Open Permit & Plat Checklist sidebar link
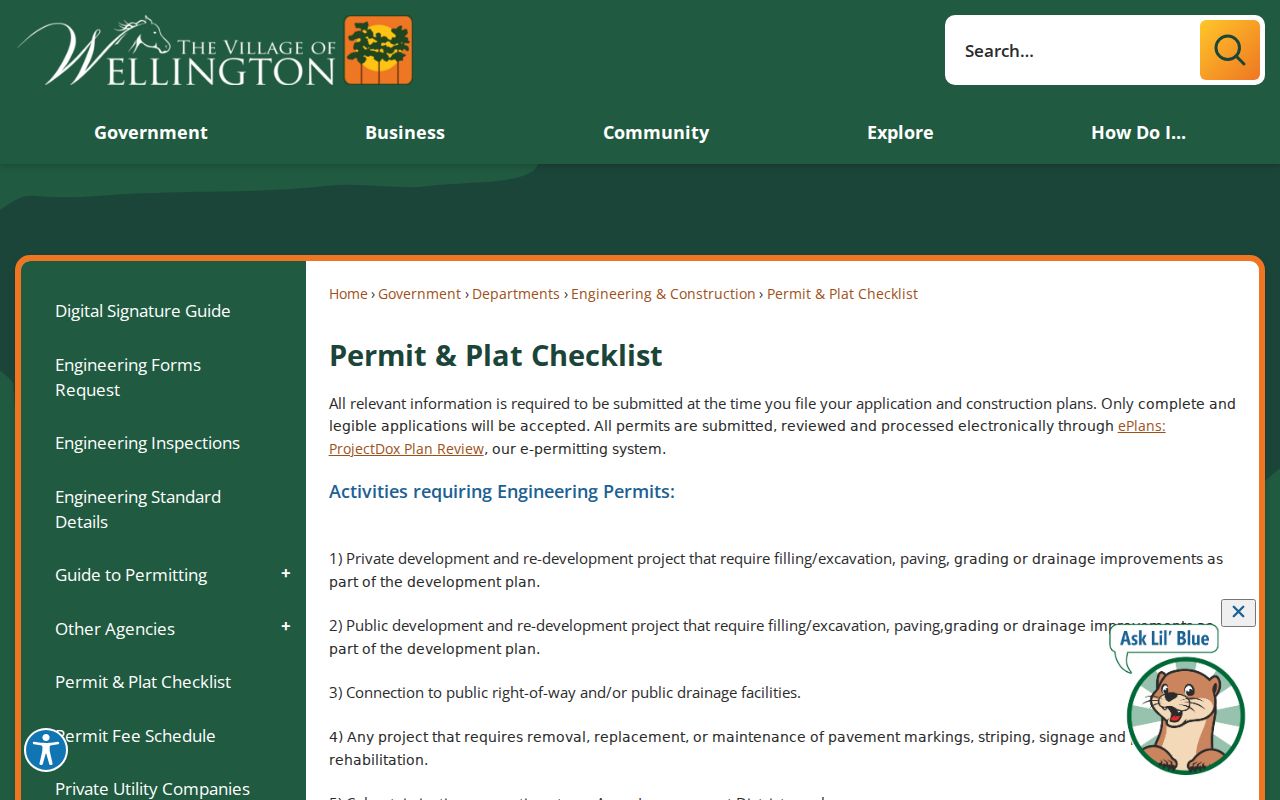Image resolution: width=1280 pixels, height=800 pixels. pos(143,682)
